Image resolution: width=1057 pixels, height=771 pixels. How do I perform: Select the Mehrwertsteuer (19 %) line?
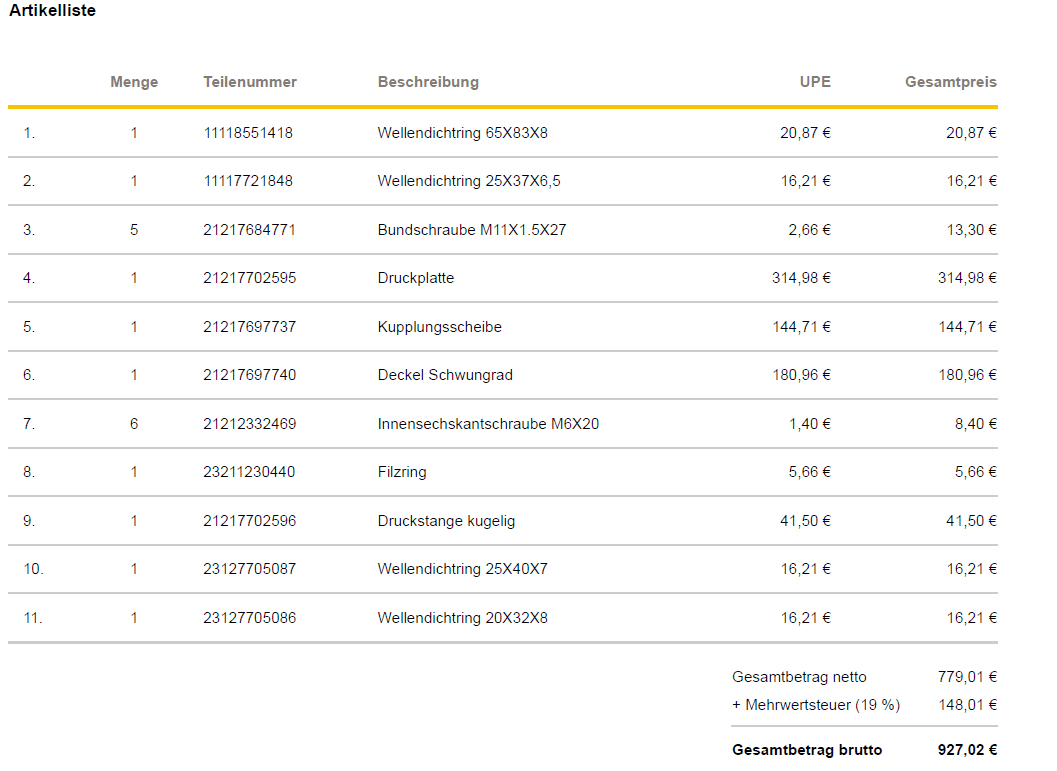click(816, 705)
